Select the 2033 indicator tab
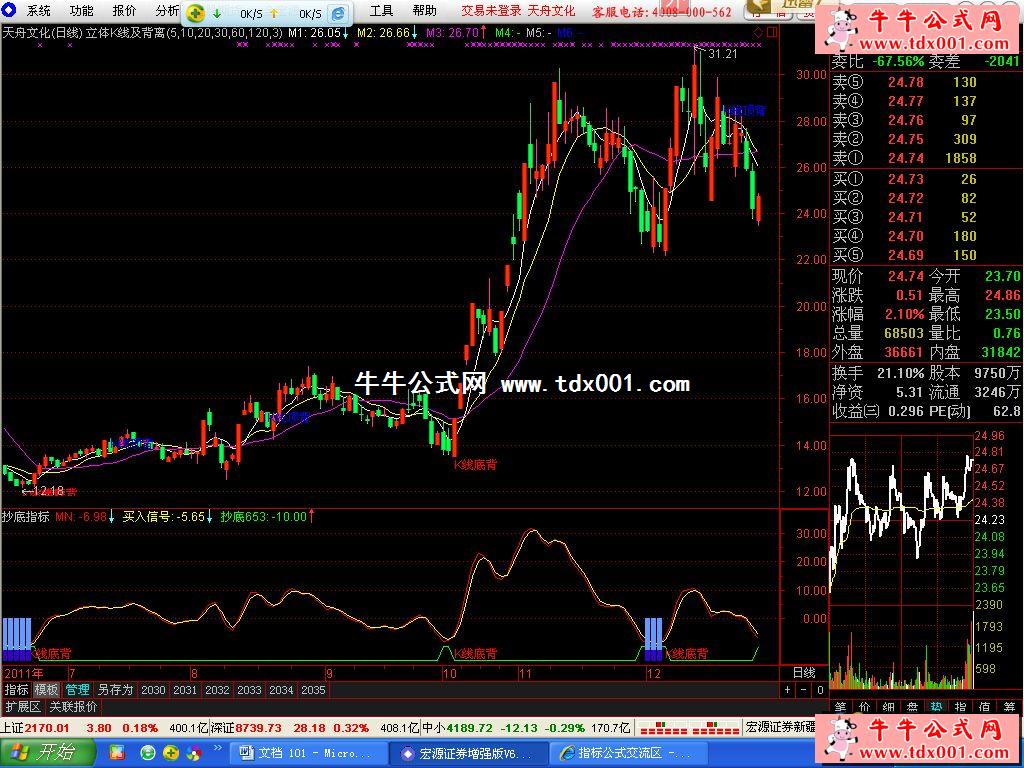 pos(249,690)
